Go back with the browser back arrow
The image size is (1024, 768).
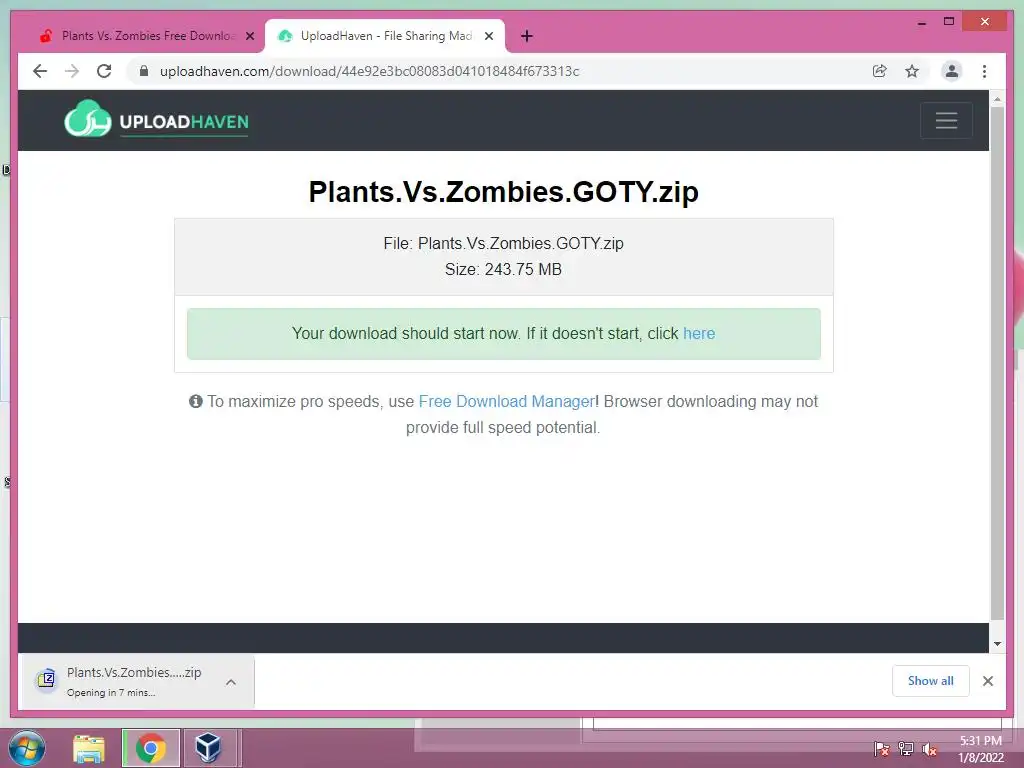(40, 71)
